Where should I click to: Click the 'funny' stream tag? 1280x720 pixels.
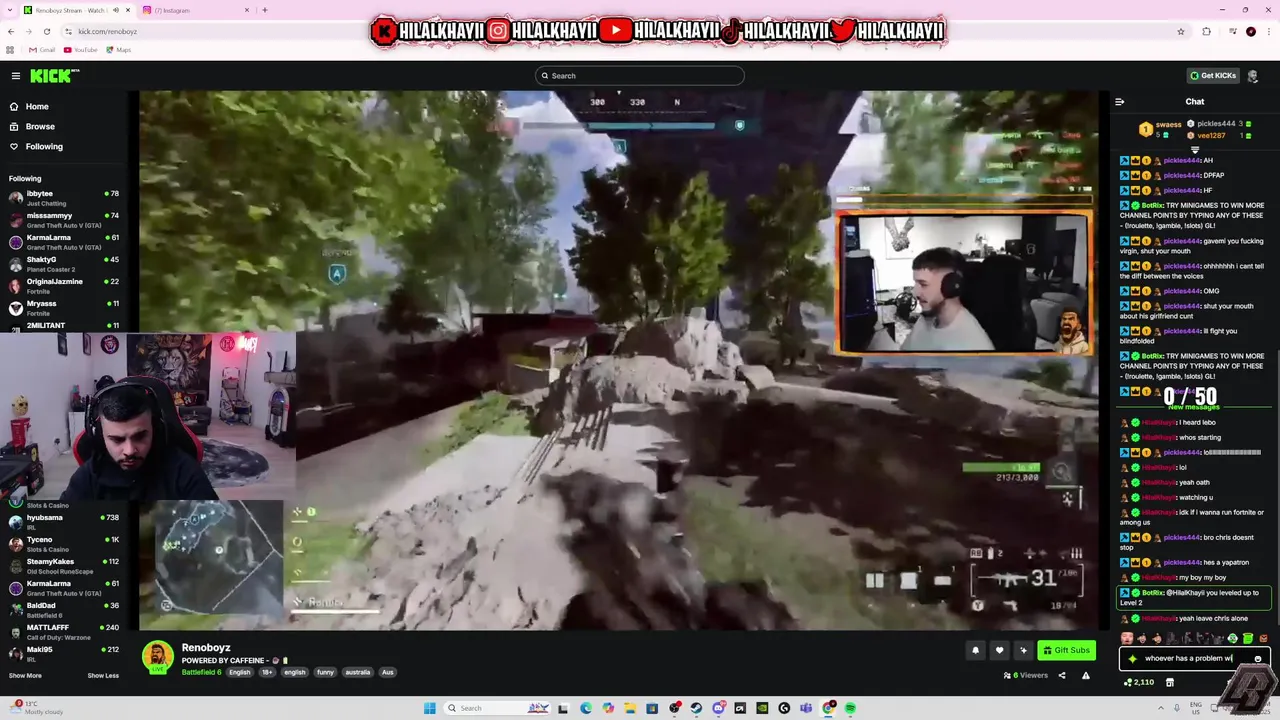pos(325,672)
